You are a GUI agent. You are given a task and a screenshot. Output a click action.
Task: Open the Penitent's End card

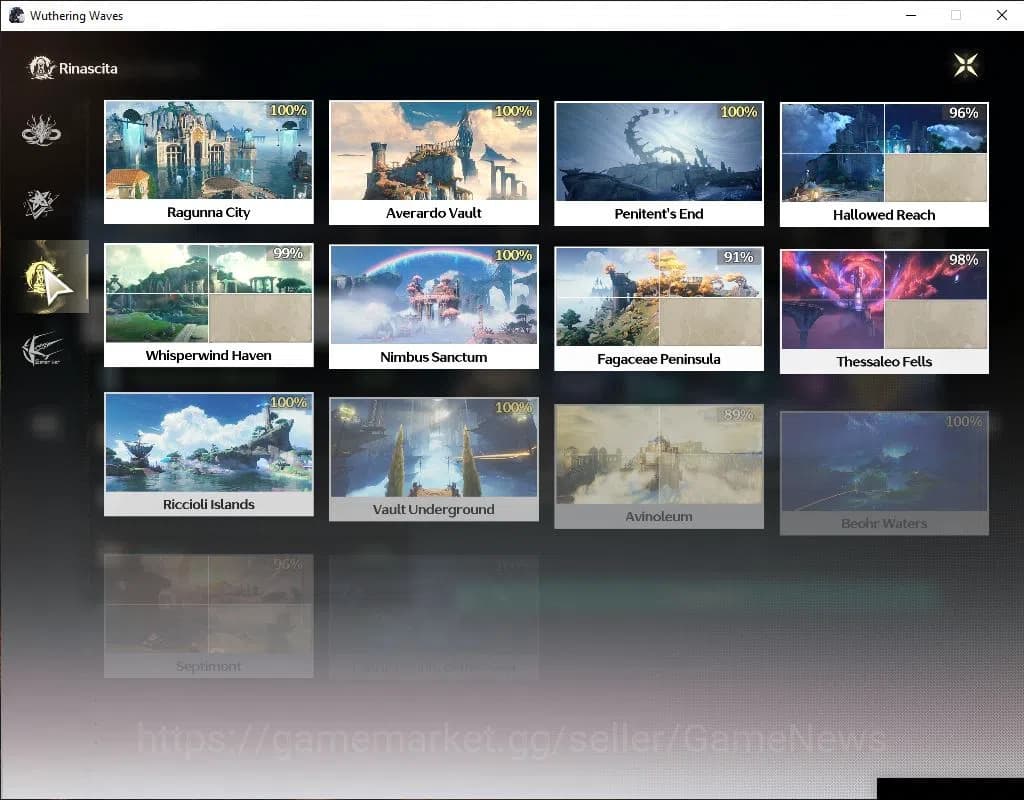point(659,164)
